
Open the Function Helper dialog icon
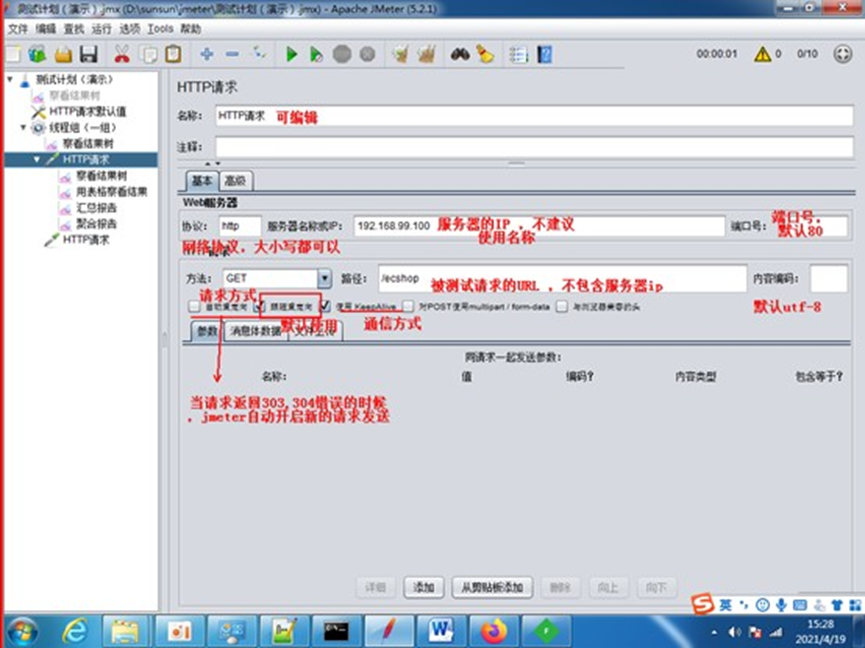[519, 54]
